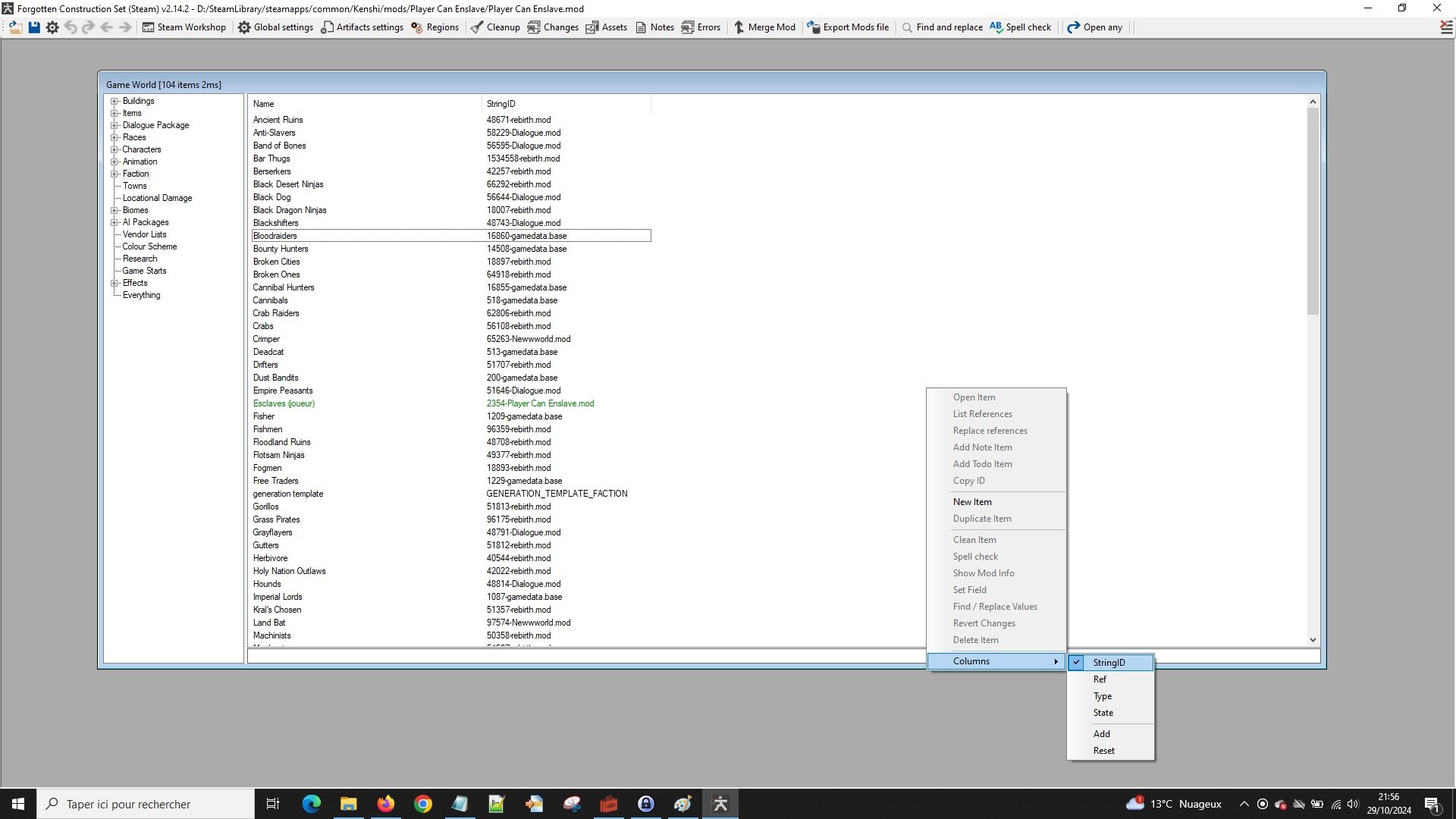The image size is (1456, 819).
Task: Click the Back navigation arrow
Action: pyautogui.click(x=106, y=27)
